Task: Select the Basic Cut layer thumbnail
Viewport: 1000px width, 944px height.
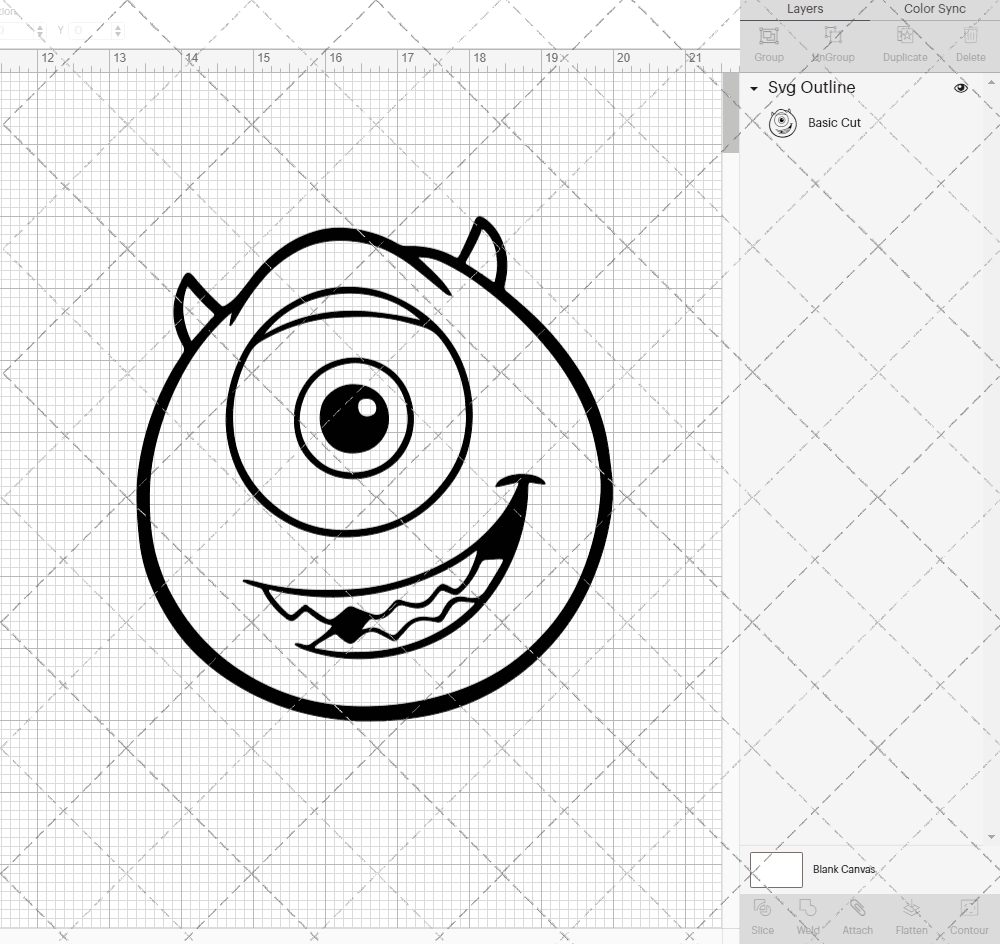Action: [783, 123]
